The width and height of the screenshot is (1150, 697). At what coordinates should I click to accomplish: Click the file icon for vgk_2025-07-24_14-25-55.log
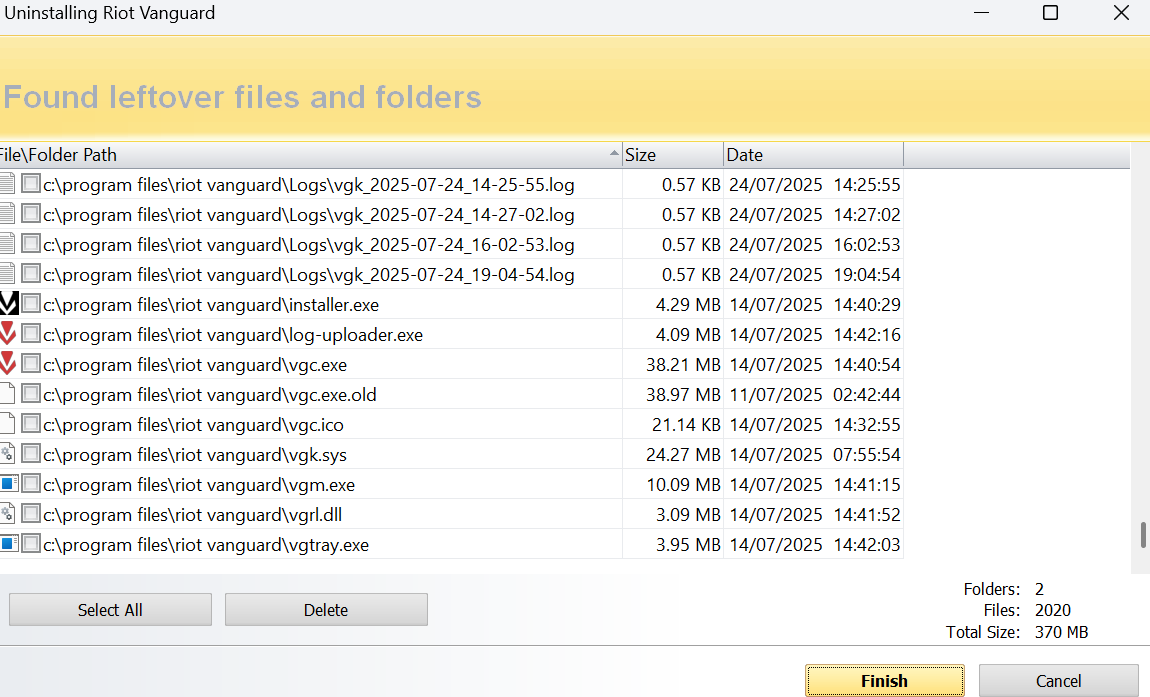(7, 184)
